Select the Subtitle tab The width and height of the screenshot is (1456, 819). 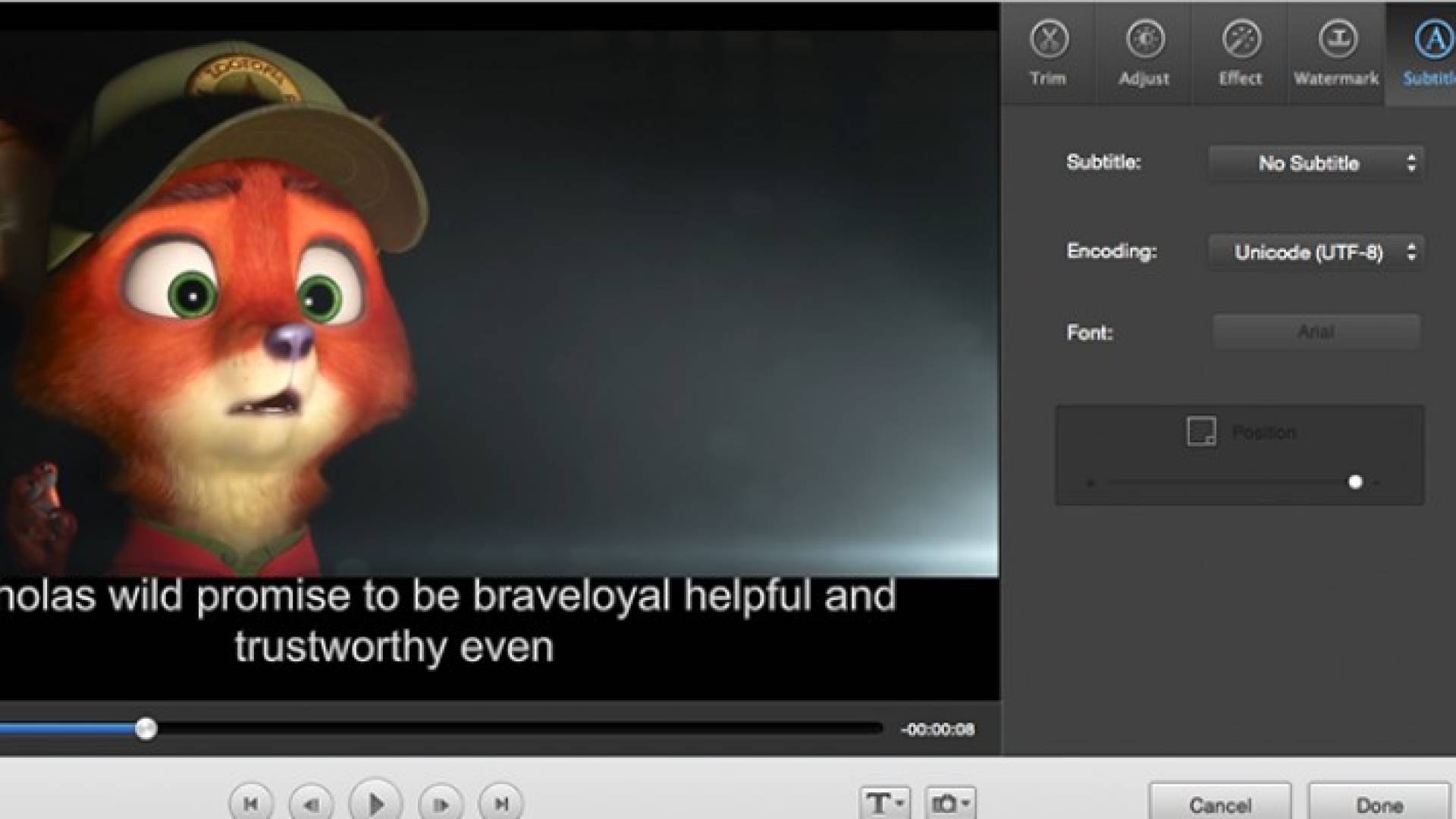point(1430,53)
